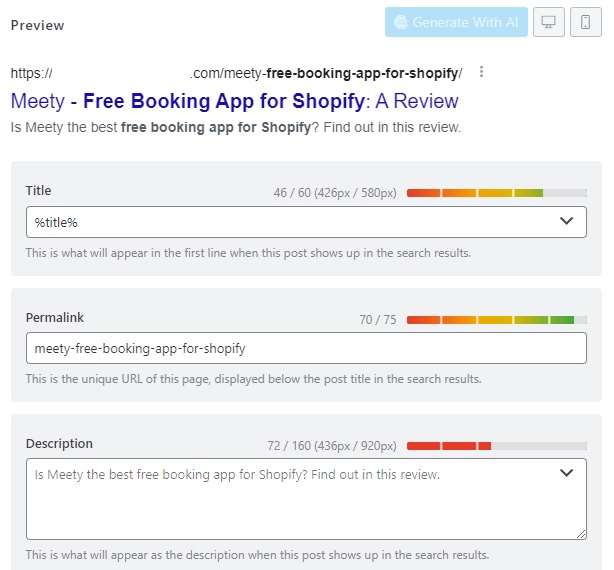This screenshot has height=570, width=614.
Task: Click the sparkle icon in Generate With AI
Action: coord(401,22)
